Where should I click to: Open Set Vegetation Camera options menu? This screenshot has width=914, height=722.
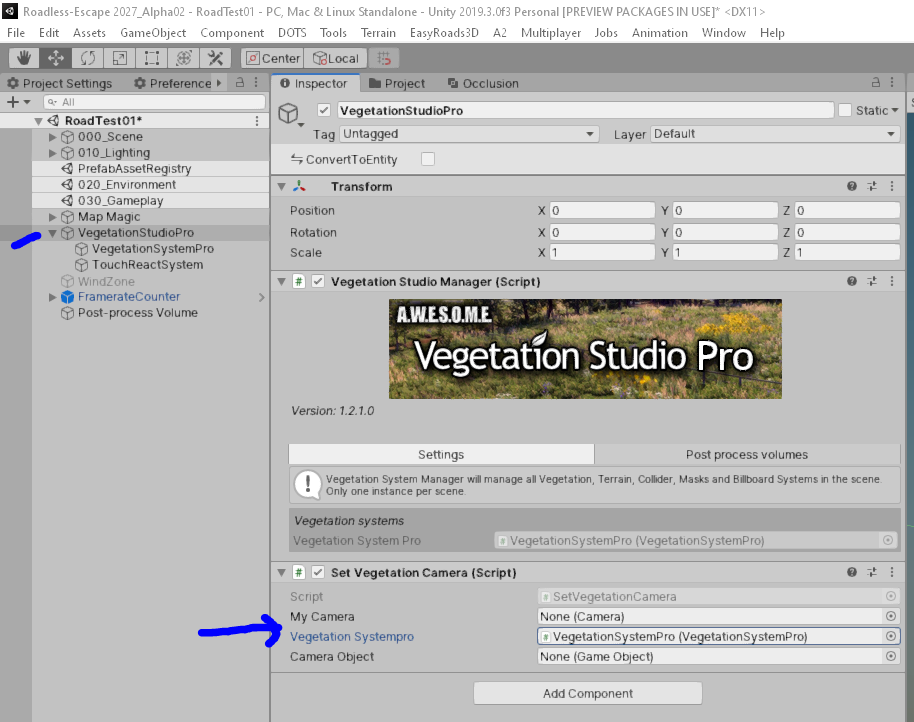[892, 572]
